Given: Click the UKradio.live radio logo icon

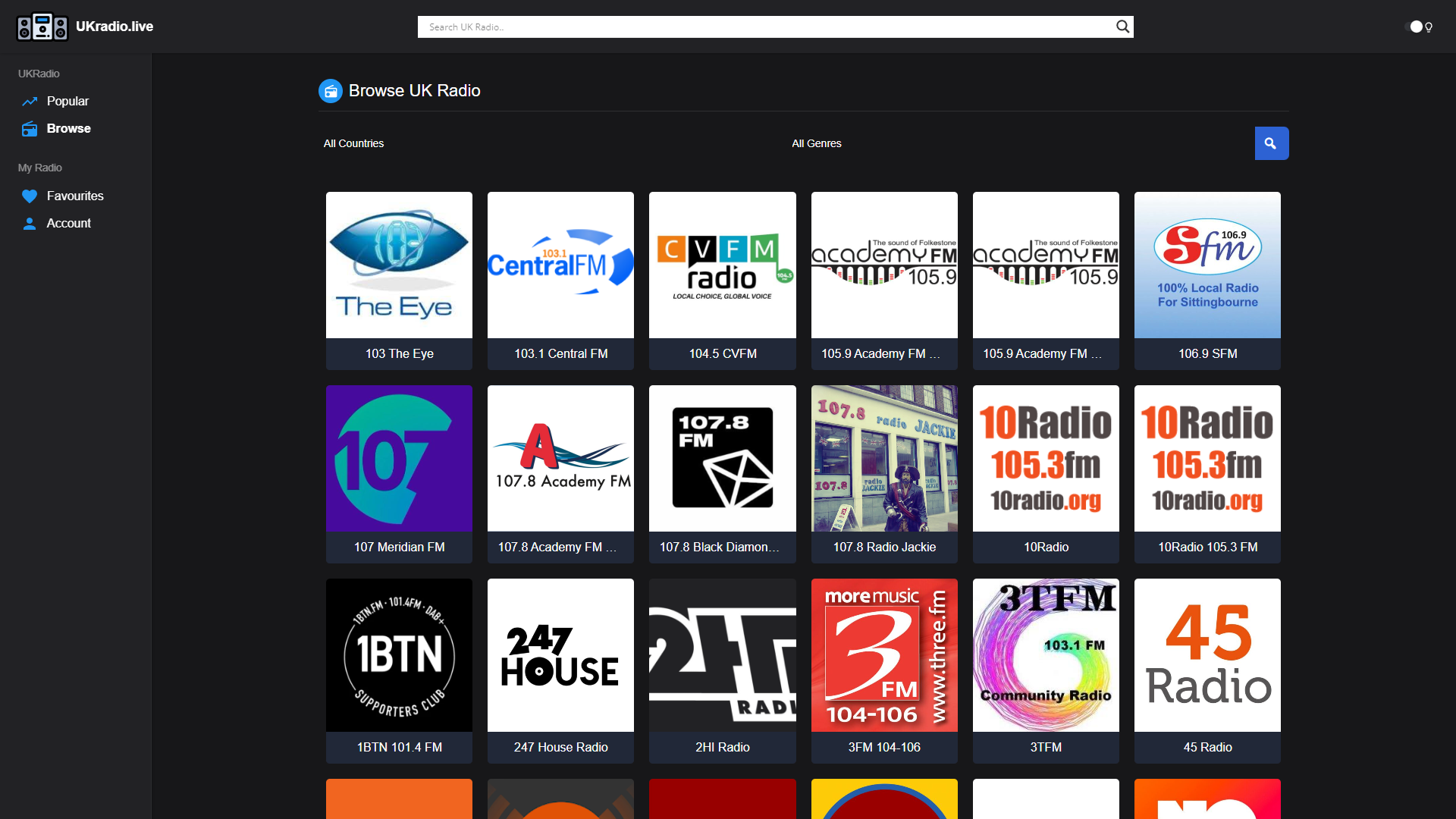Looking at the screenshot, I should coord(42,27).
